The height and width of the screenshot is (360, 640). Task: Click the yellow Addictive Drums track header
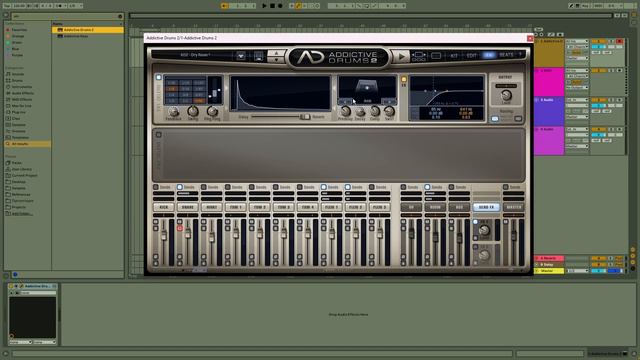tap(549, 53)
